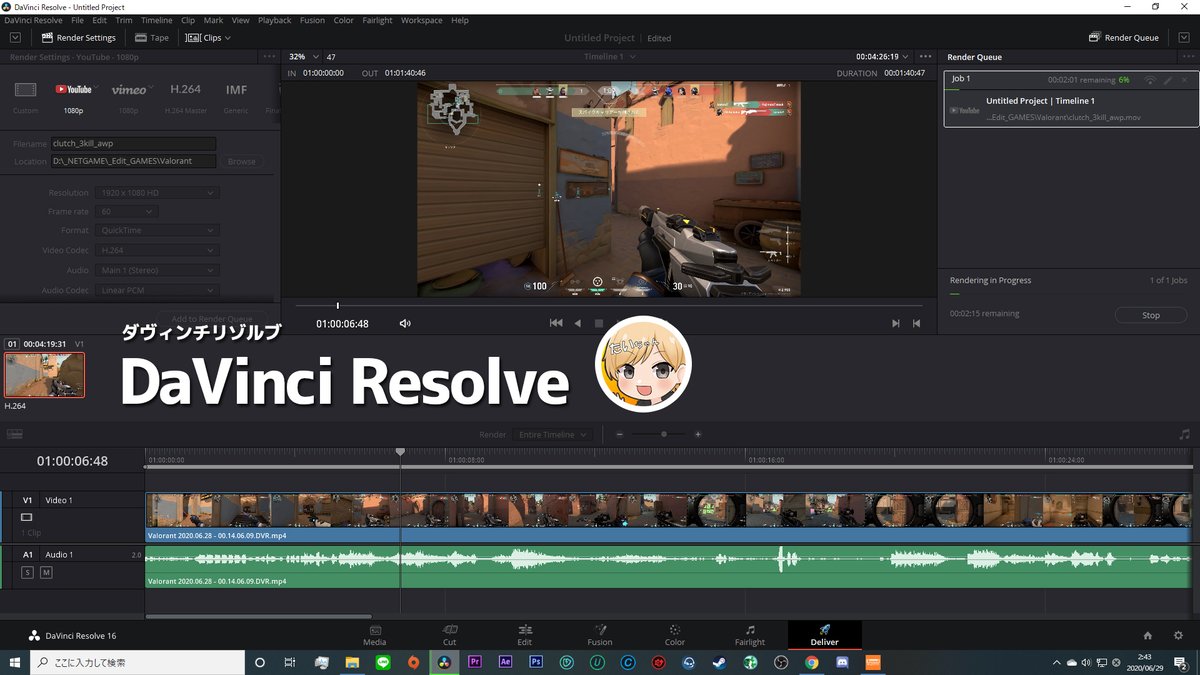Screen dimensions: 1200x675
Task: Choose the IMF Generic preset
Action: (236, 96)
